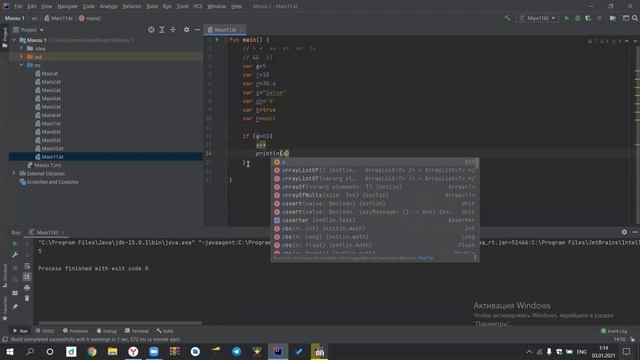Collapse the src folder
This screenshot has height=360, width=640.
(x=22, y=65)
